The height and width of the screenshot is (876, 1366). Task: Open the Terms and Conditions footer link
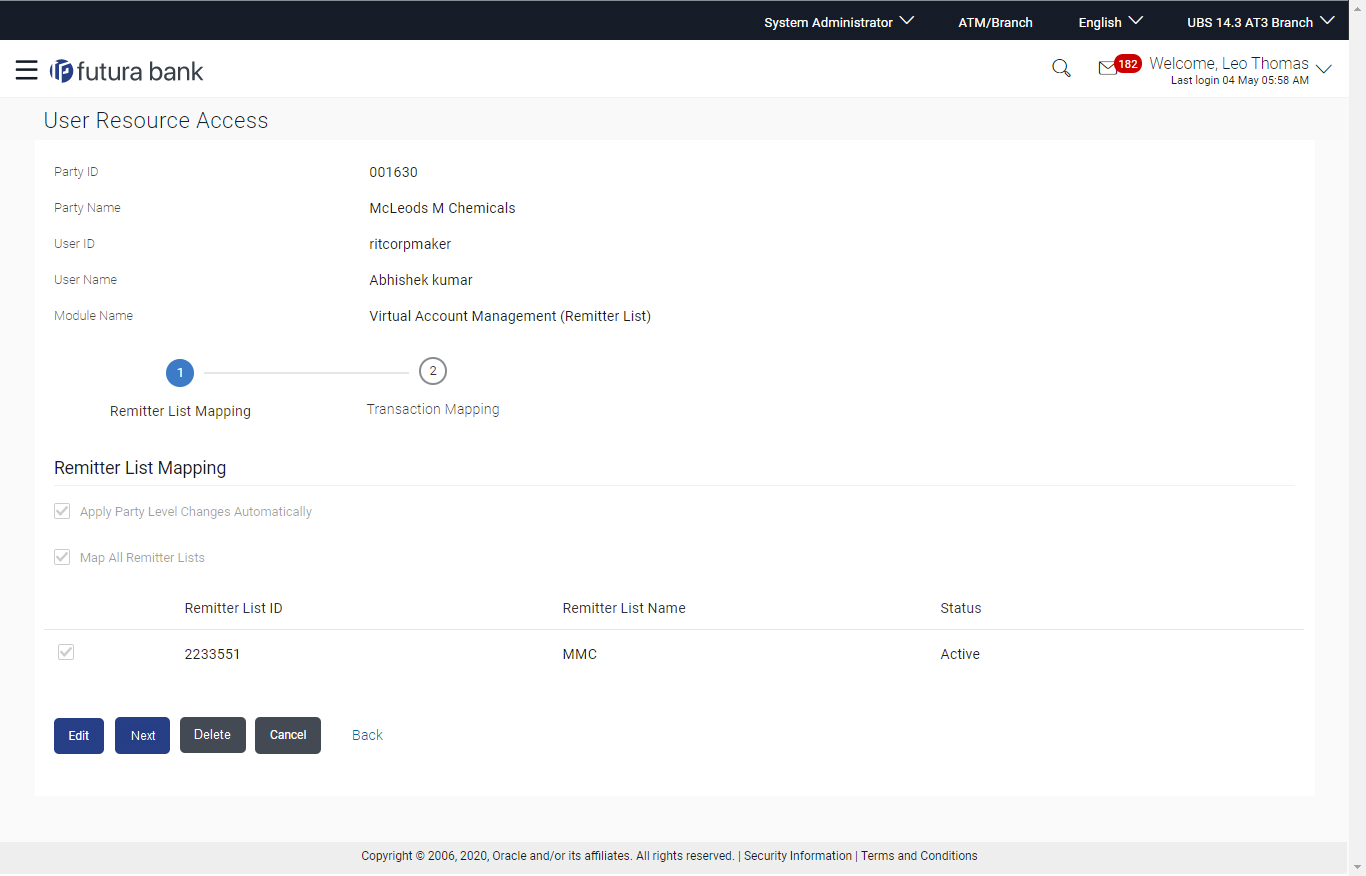point(919,856)
